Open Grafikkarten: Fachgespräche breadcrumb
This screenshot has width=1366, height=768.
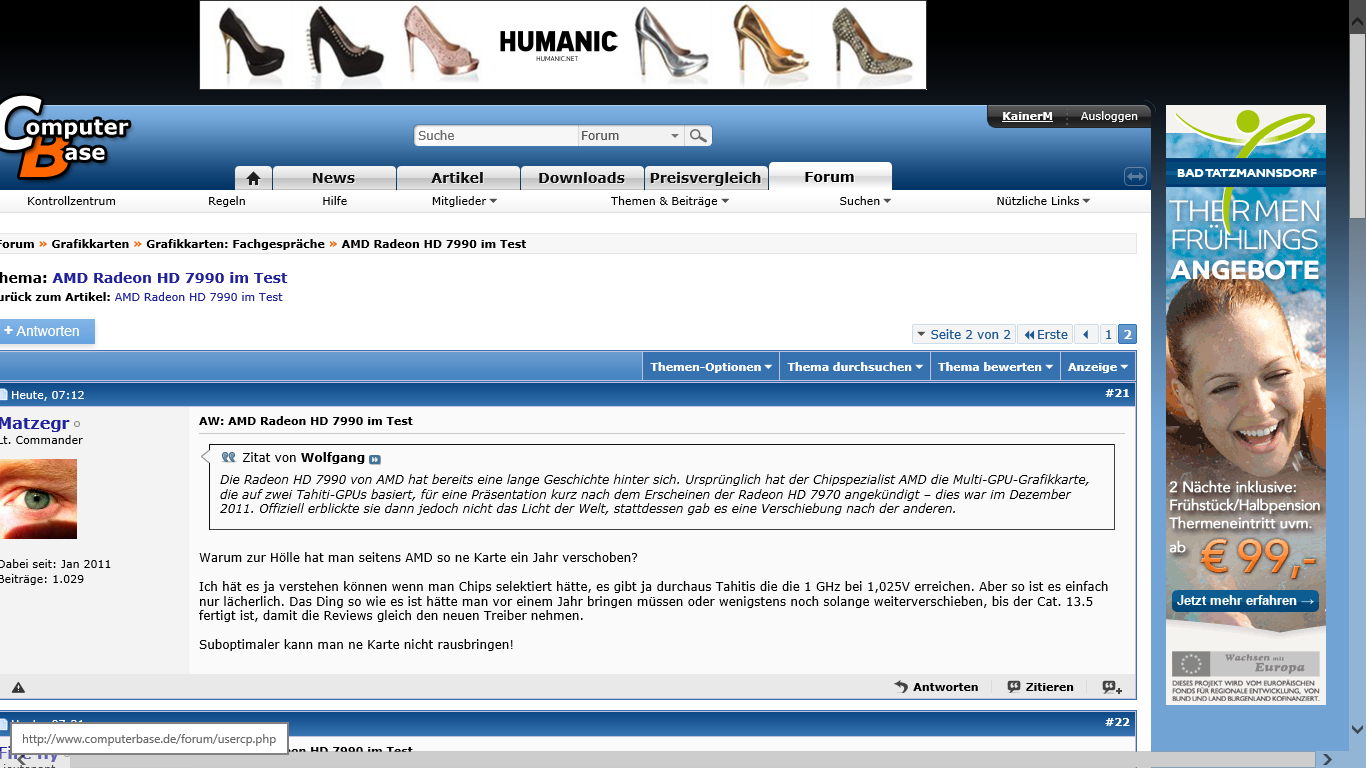pos(235,244)
